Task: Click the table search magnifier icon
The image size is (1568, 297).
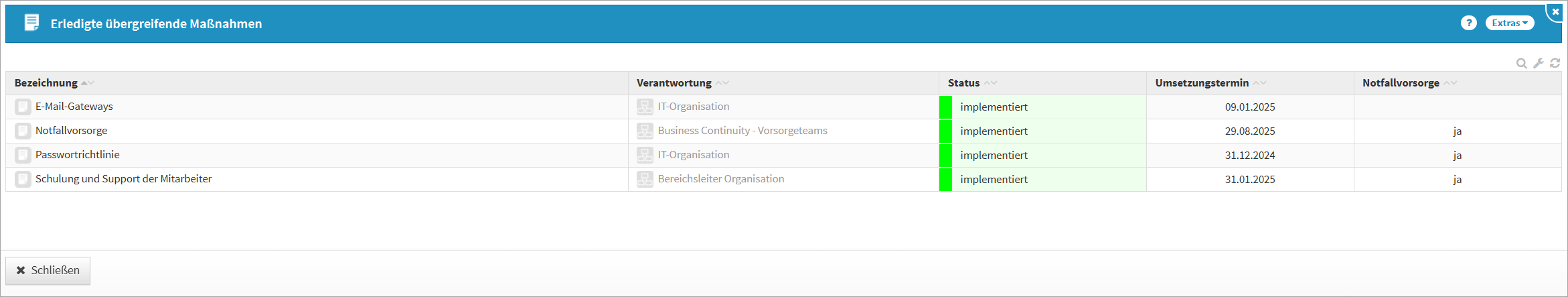Action: [1521, 63]
